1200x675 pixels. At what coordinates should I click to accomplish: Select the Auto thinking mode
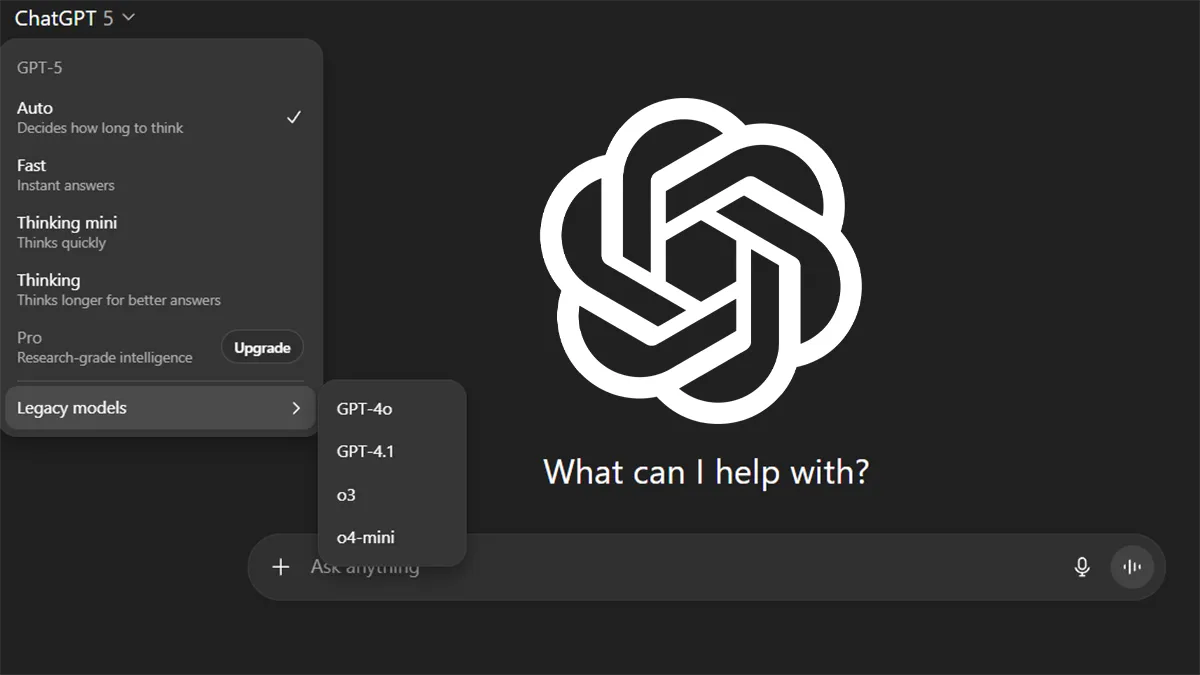100,117
